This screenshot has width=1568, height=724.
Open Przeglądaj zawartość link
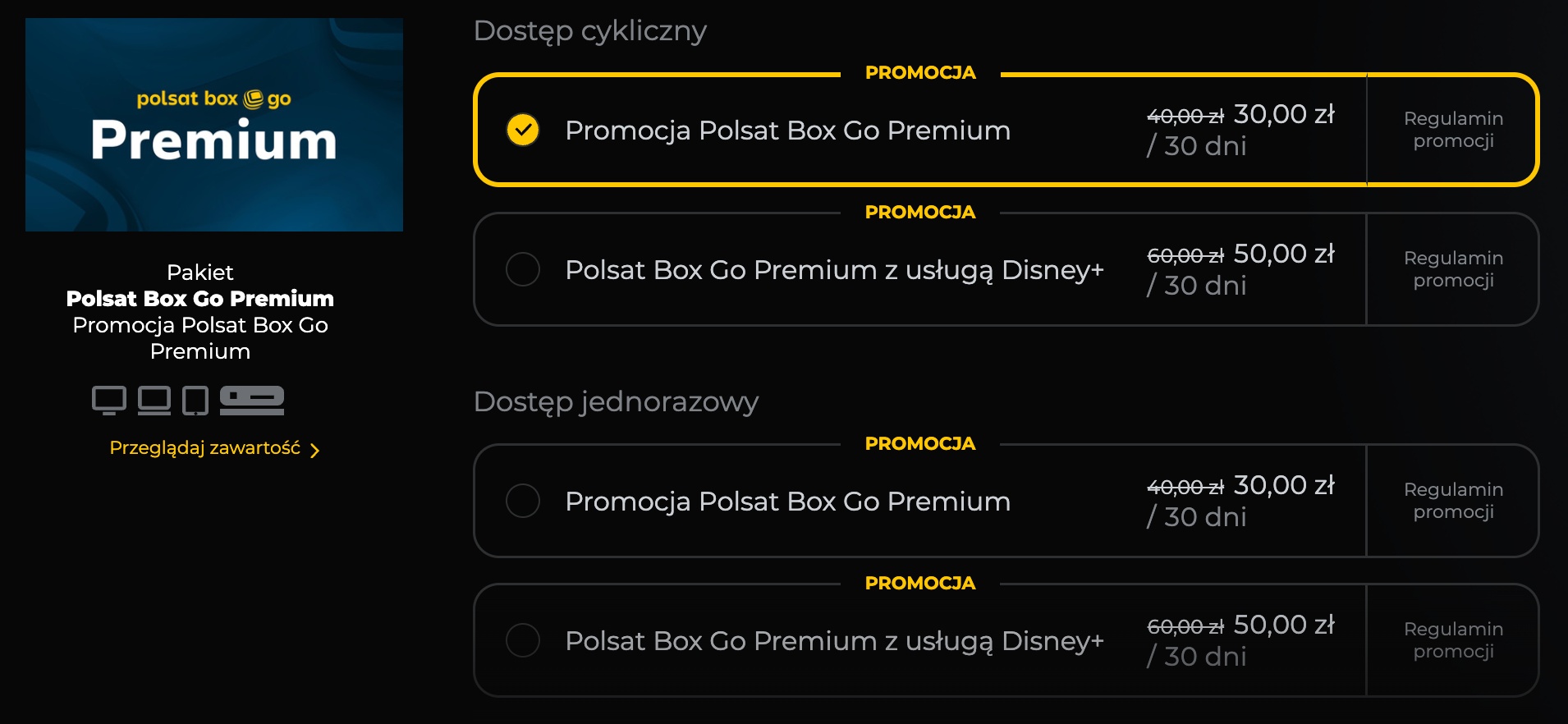(x=205, y=448)
